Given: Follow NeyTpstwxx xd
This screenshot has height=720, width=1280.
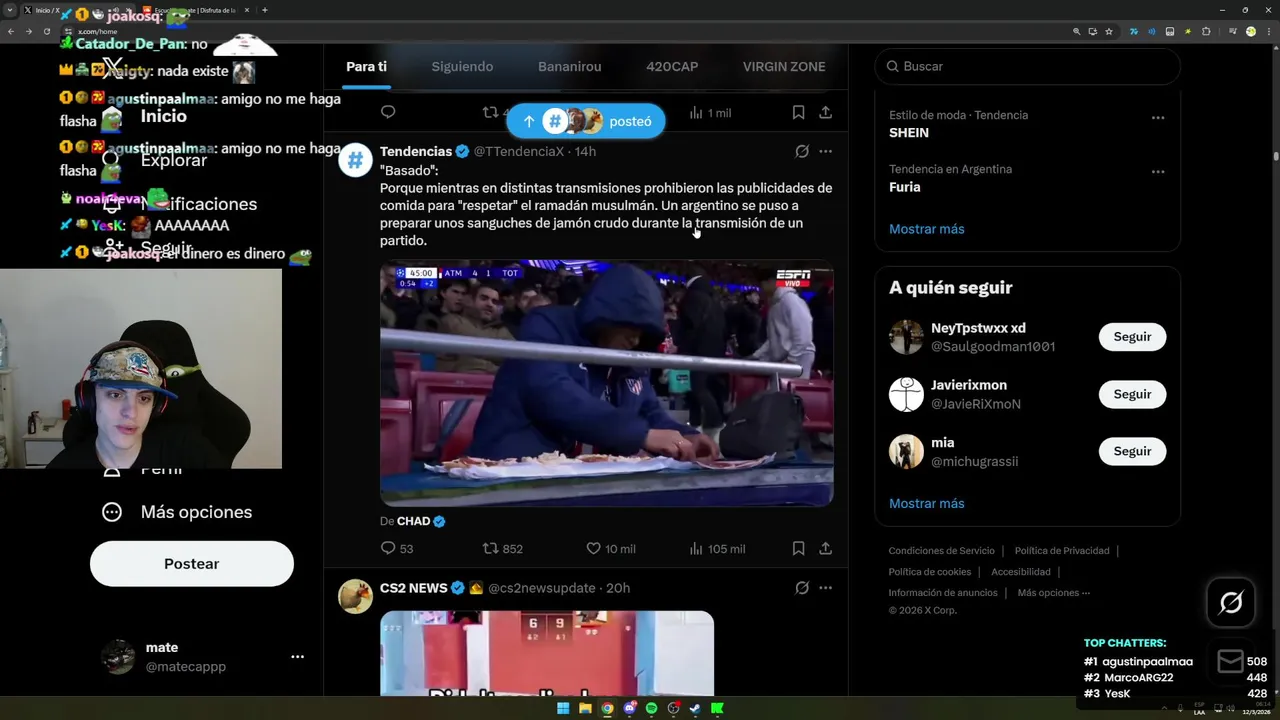Looking at the screenshot, I should tap(1132, 337).
